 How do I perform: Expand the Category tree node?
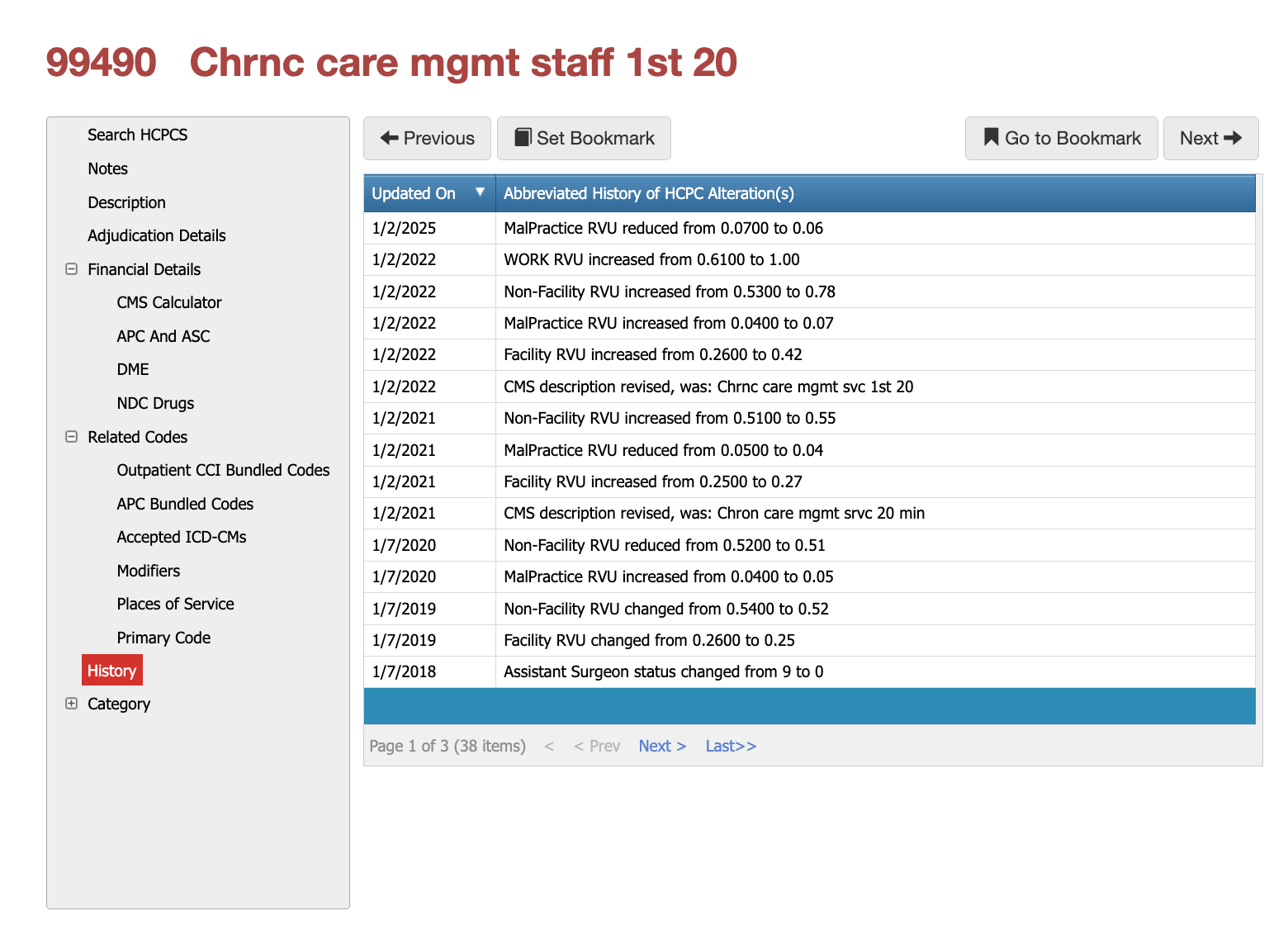(71, 703)
